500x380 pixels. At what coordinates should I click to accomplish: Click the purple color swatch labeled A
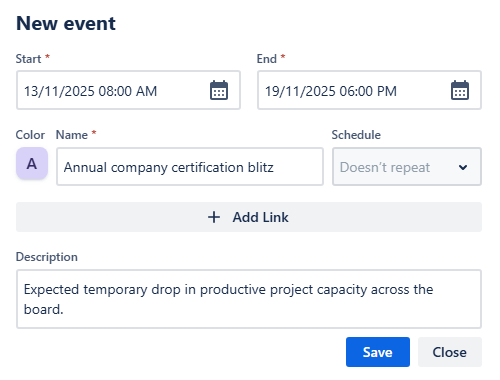(x=32, y=164)
